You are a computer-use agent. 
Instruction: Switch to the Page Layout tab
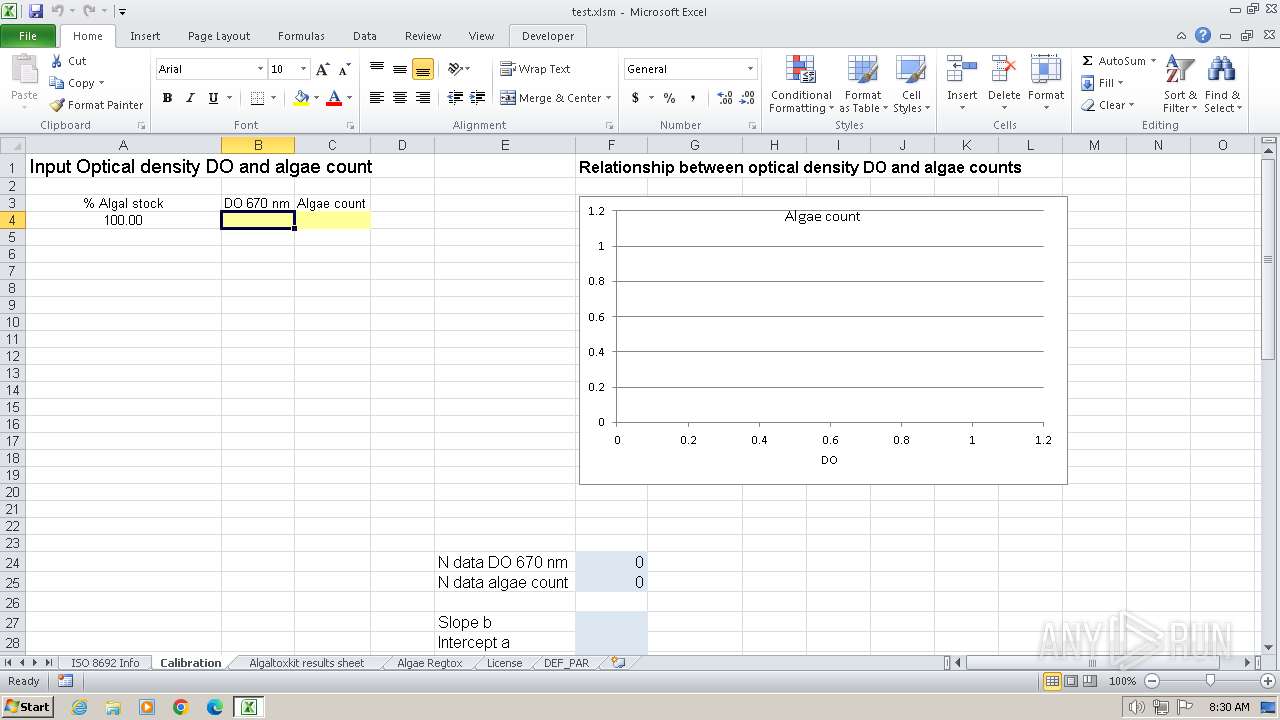[219, 36]
